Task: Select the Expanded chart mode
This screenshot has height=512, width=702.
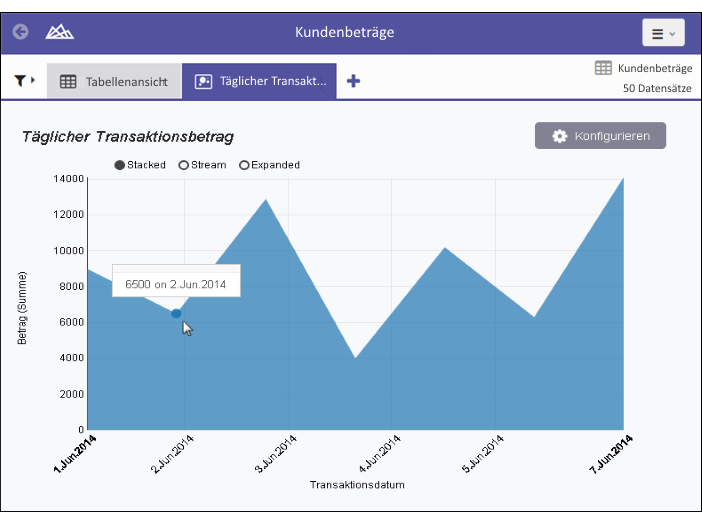Action: (x=245, y=165)
